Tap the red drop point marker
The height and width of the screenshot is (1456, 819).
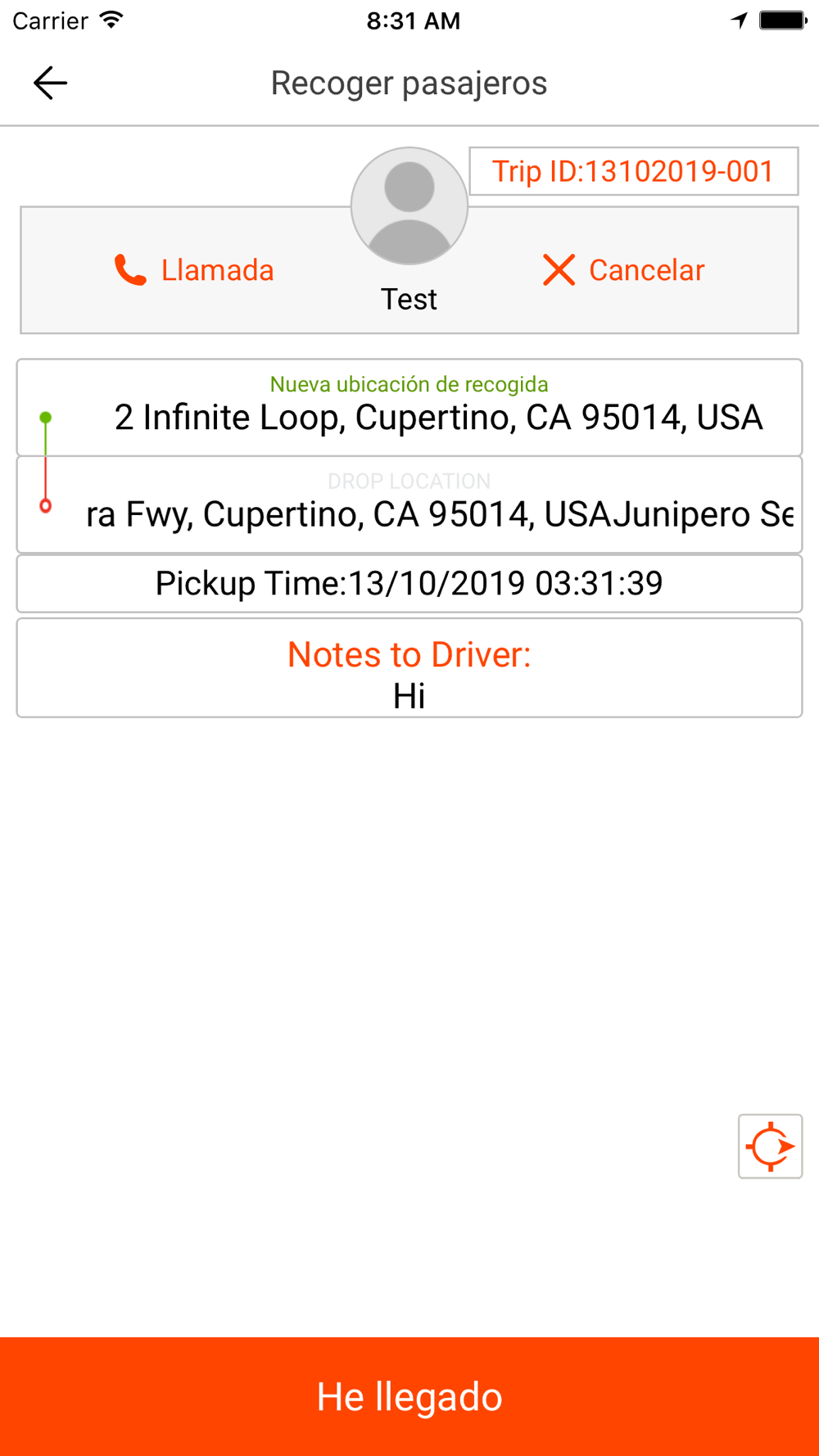click(46, 506)
